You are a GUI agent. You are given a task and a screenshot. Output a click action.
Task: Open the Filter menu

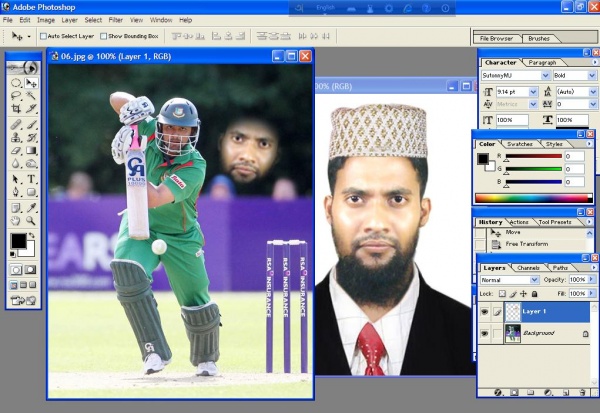click(x=116, y=19)
